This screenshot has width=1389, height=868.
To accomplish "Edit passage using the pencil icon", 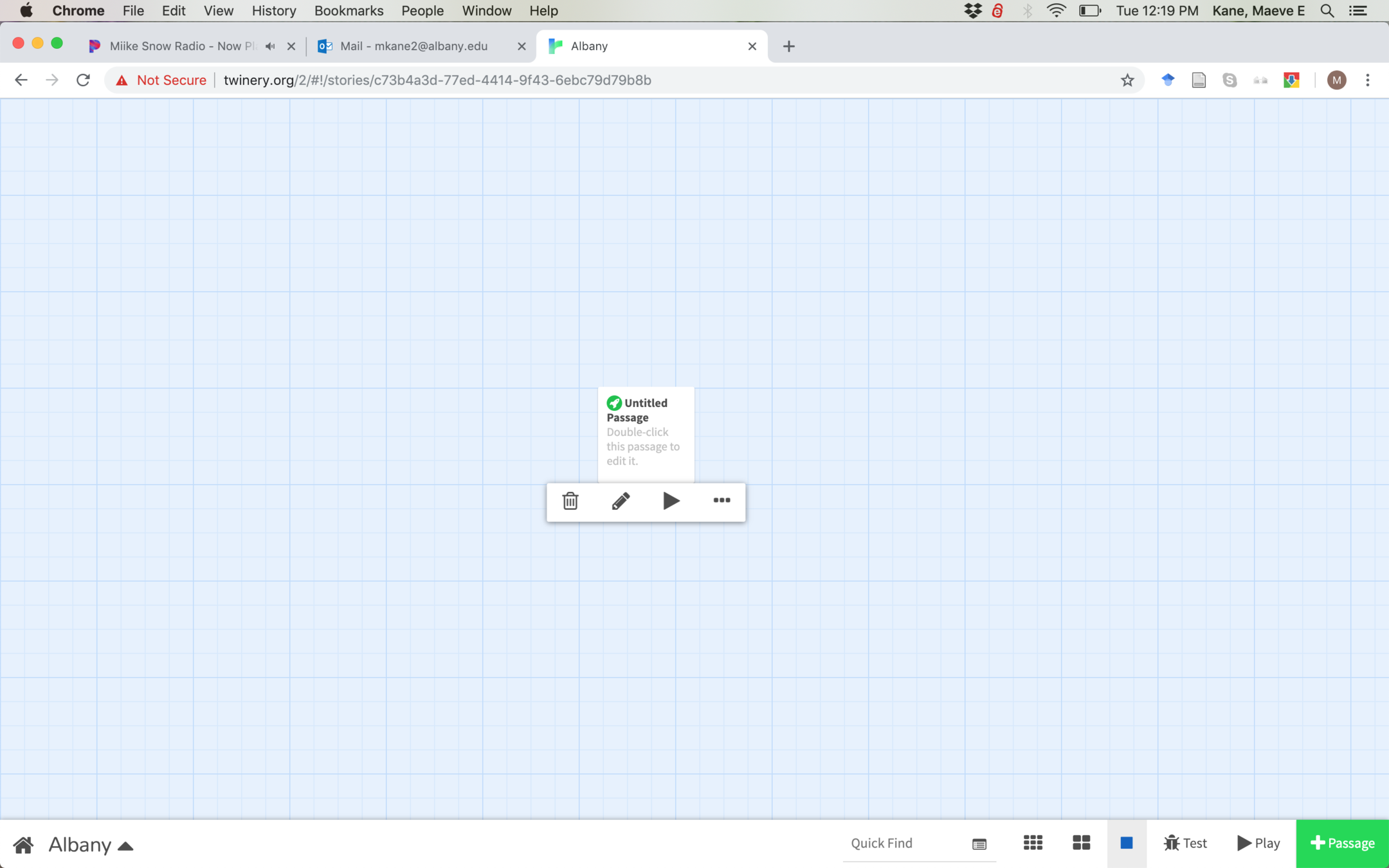I will (x=621, y=501).
